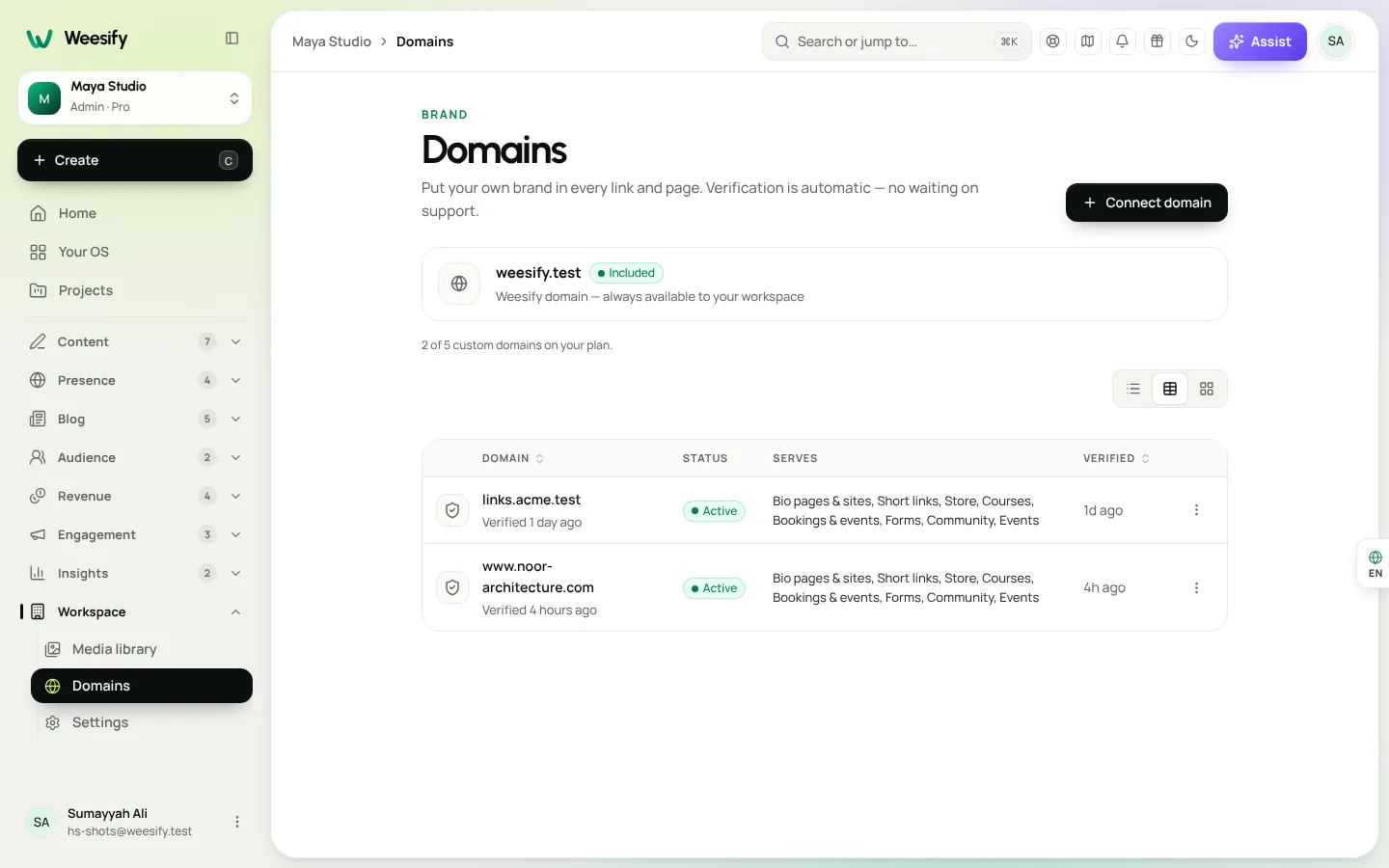Open the map guide icon
The height and width of the screenshot is (868, 1389).
(x=1088, y=41)
